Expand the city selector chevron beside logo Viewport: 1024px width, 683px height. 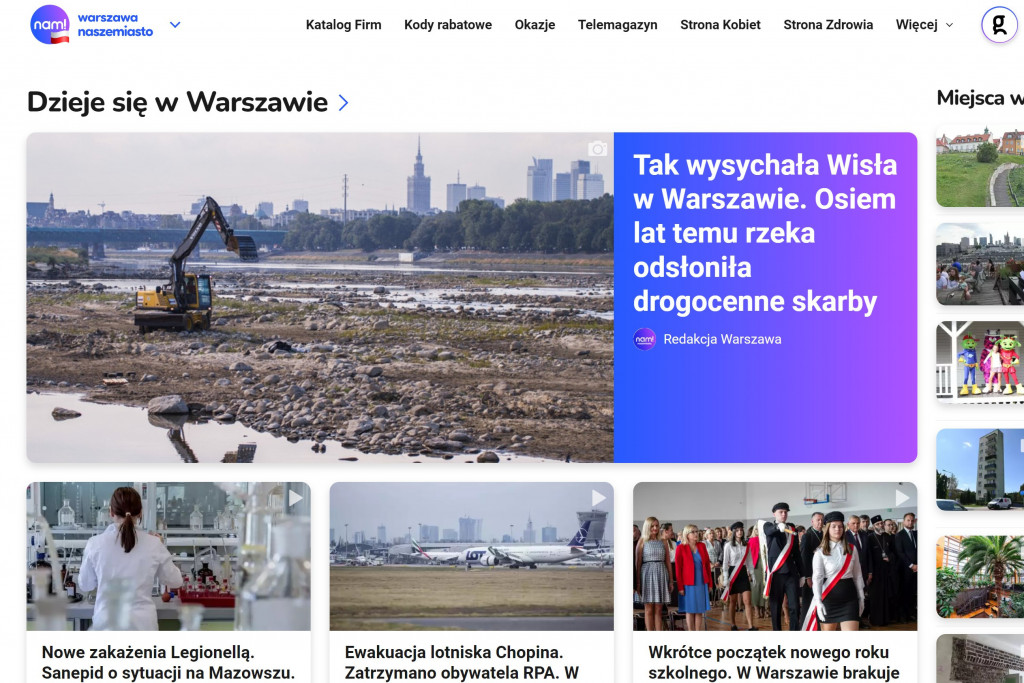coord(175,25)
